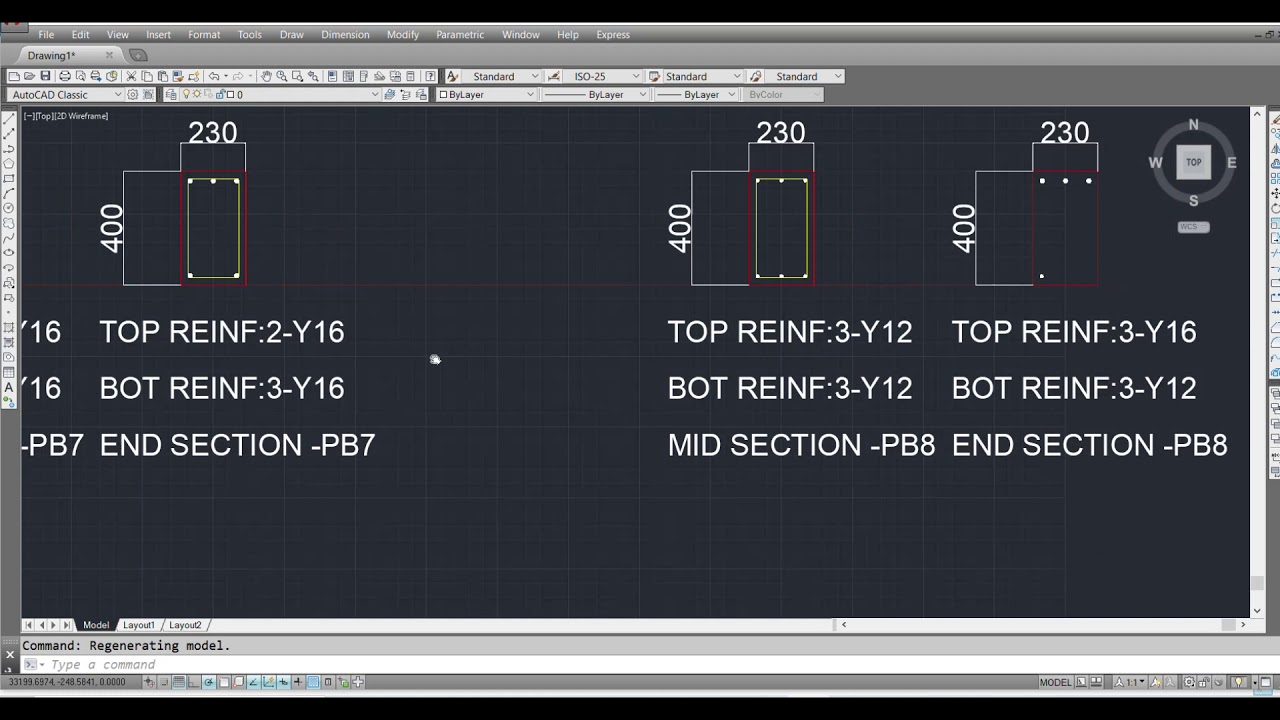Toggle Polar Tracking in status bar

coord(208,682)
